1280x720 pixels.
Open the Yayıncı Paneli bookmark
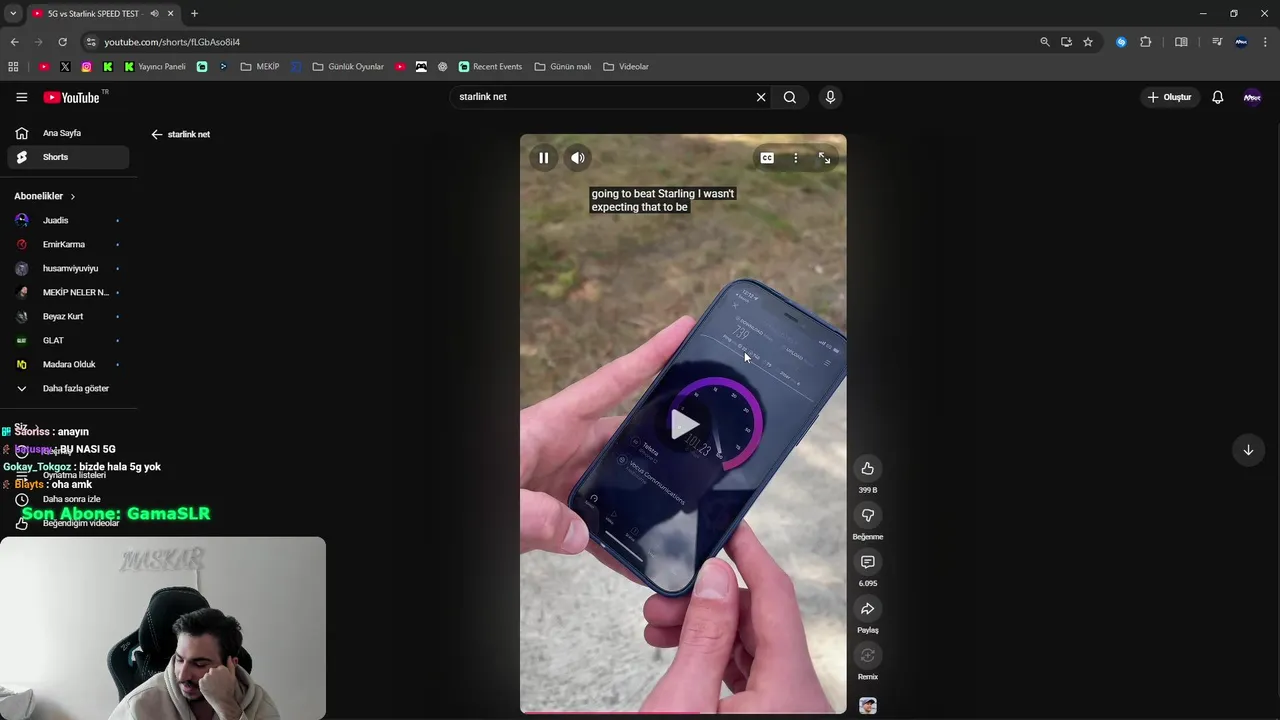(x=155, y=67)
